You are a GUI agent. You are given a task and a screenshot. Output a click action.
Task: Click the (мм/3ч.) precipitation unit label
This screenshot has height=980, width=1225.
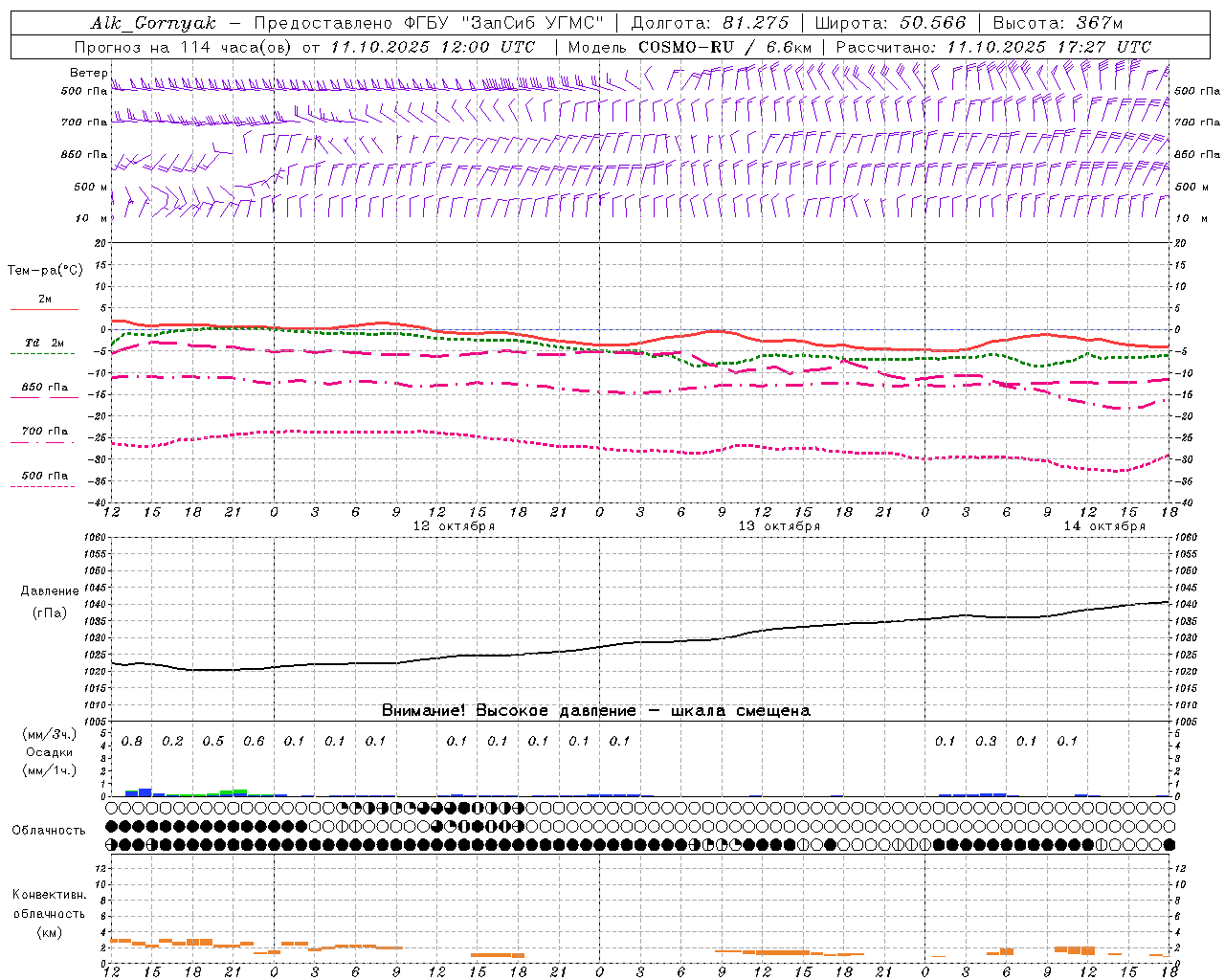49,734
